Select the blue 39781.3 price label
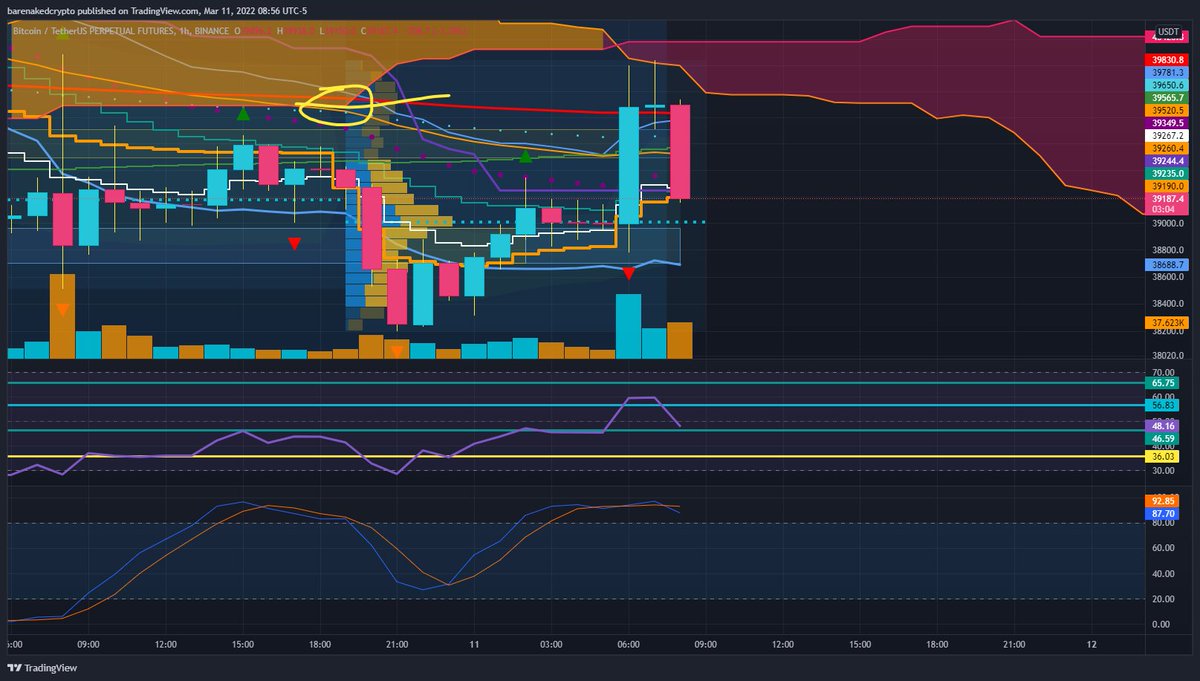This screenshot has width=1200, height=681. 1166,72
